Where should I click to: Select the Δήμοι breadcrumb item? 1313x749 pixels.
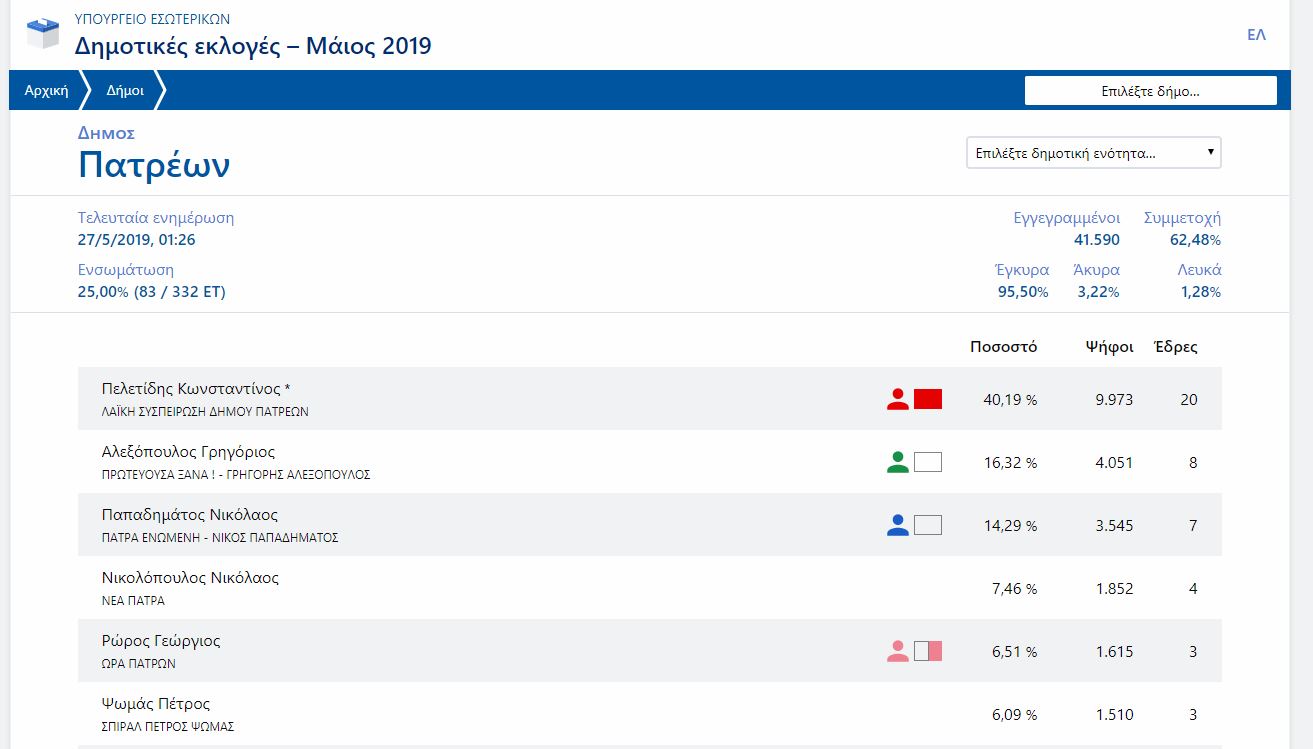[x=125, y=90]
